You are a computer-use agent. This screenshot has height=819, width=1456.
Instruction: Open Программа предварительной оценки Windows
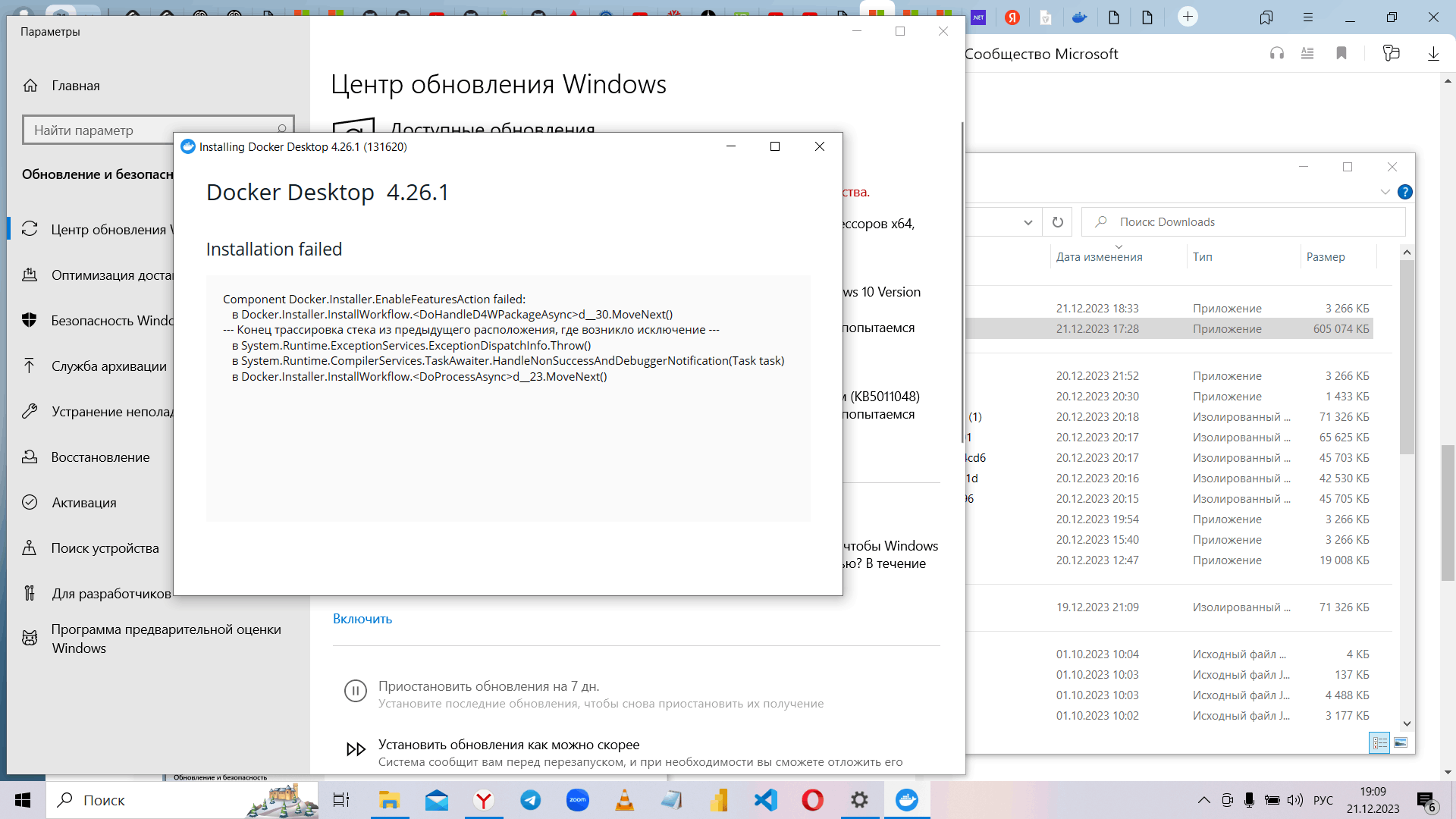click(x=152, y=639)
